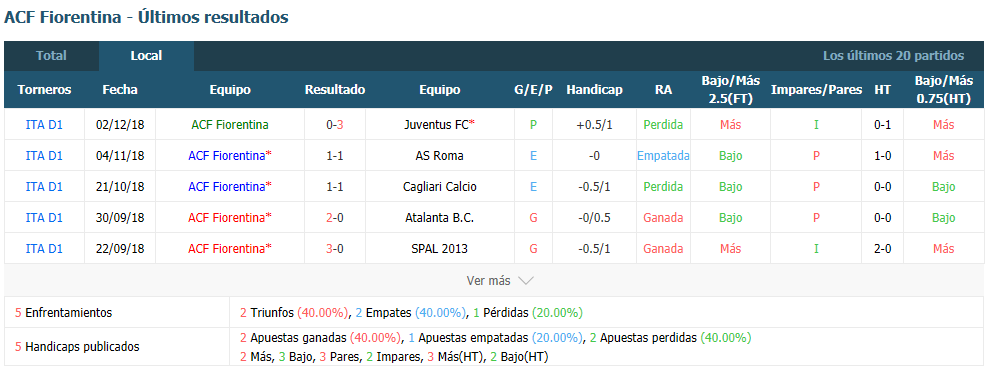The height and width of the screenshot is (367, 985).
Task: Click the Handicap column header
Action: [594, 90]
